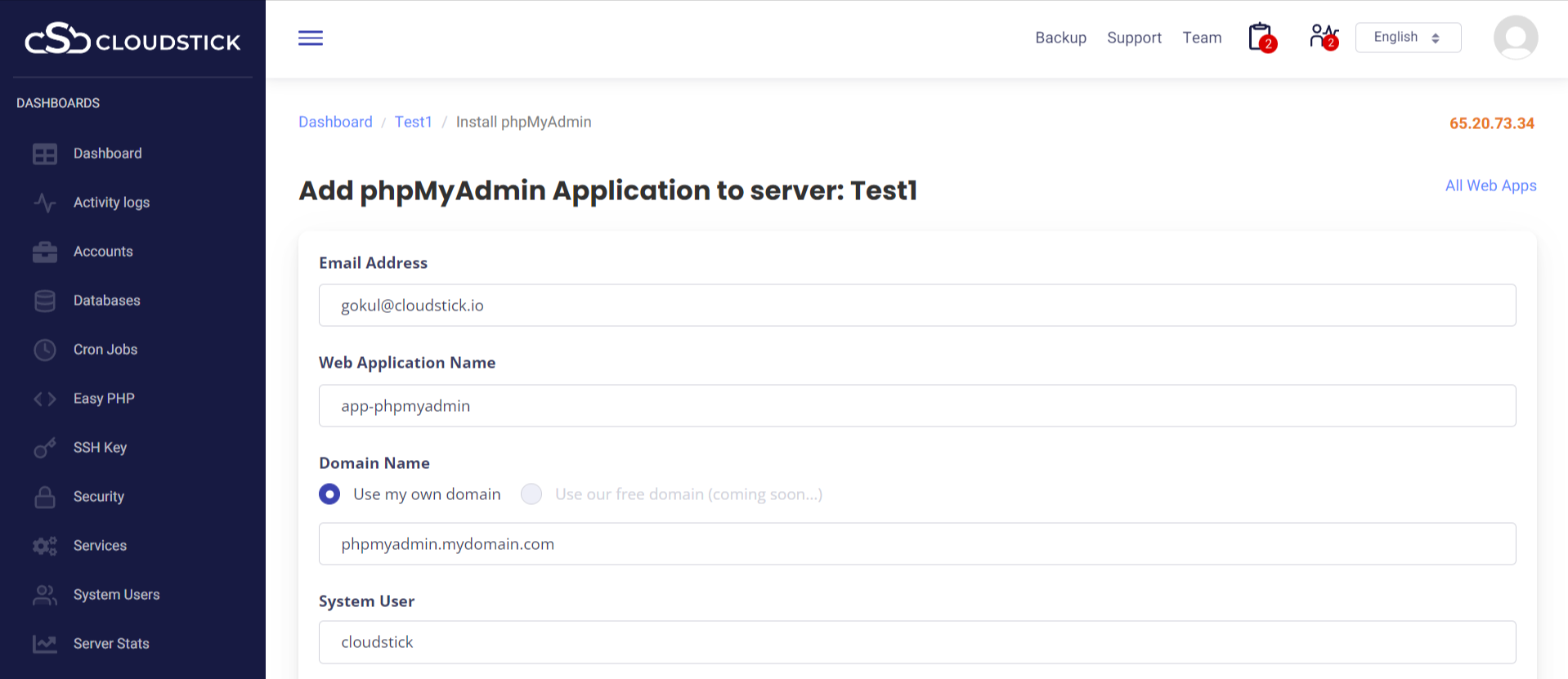Select the Use my own domain option
Viewport: 1568px width, 679px height.
329,494
